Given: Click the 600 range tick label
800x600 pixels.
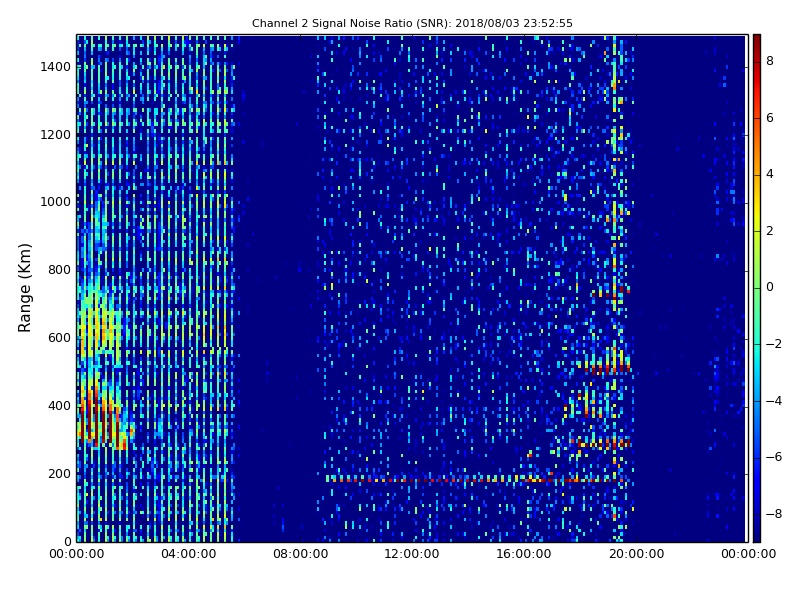Looking at the screenshot, I should click(x=59, y=338).
